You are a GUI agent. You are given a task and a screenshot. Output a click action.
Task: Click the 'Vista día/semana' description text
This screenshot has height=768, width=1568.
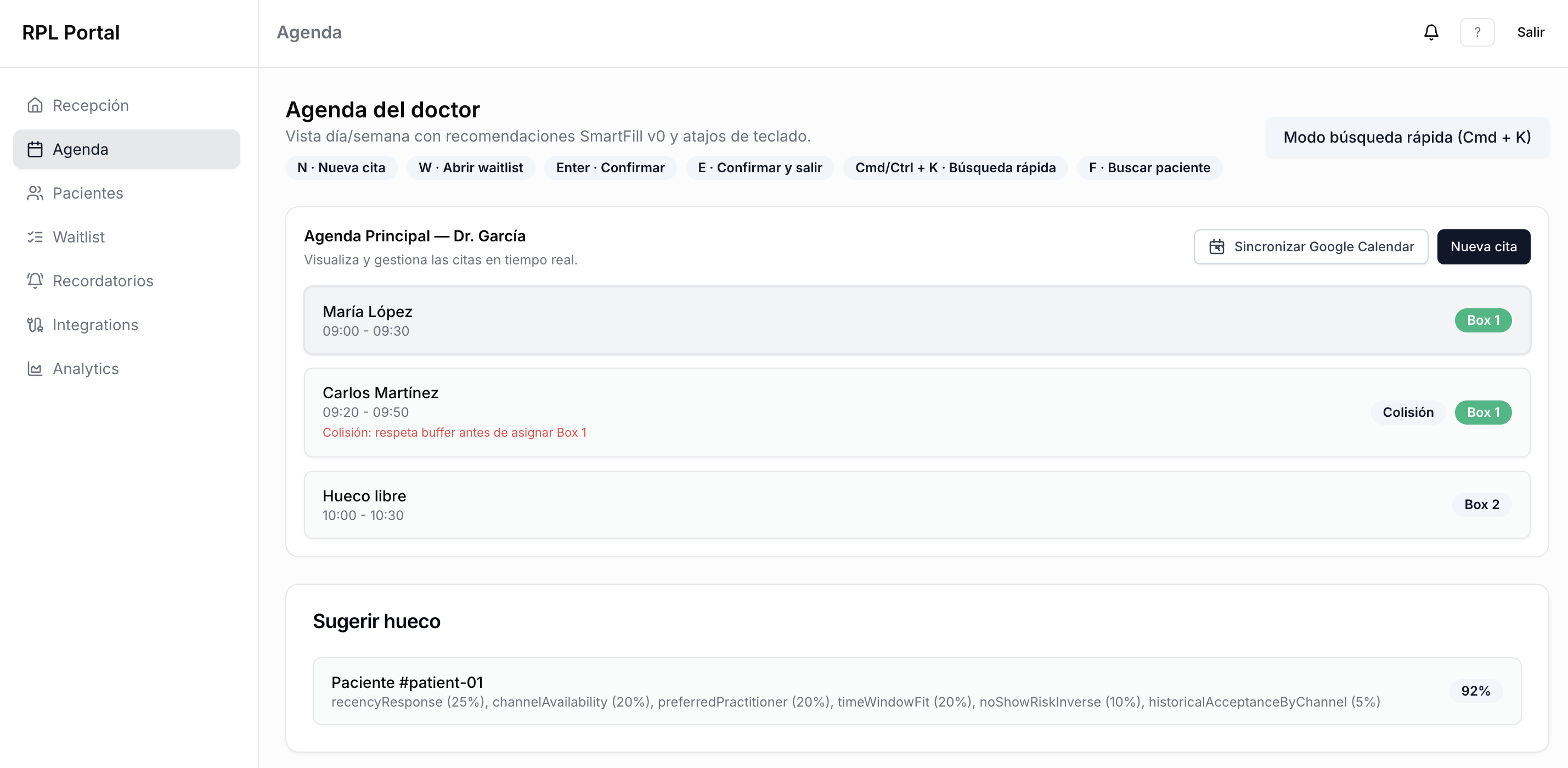click(548, 136)
